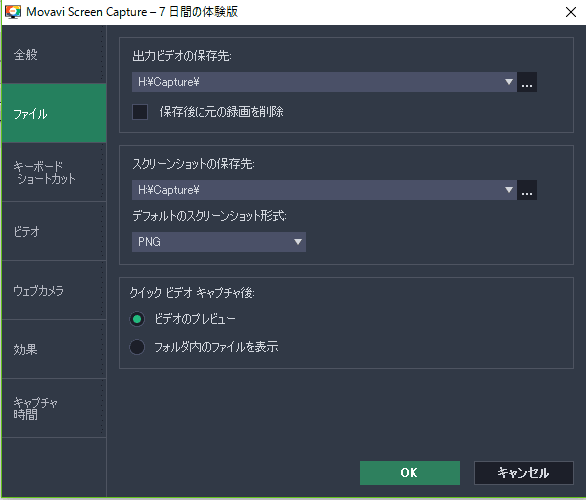Browse for output video folder with ... button
586x500 pixels.
click(527, 82)
